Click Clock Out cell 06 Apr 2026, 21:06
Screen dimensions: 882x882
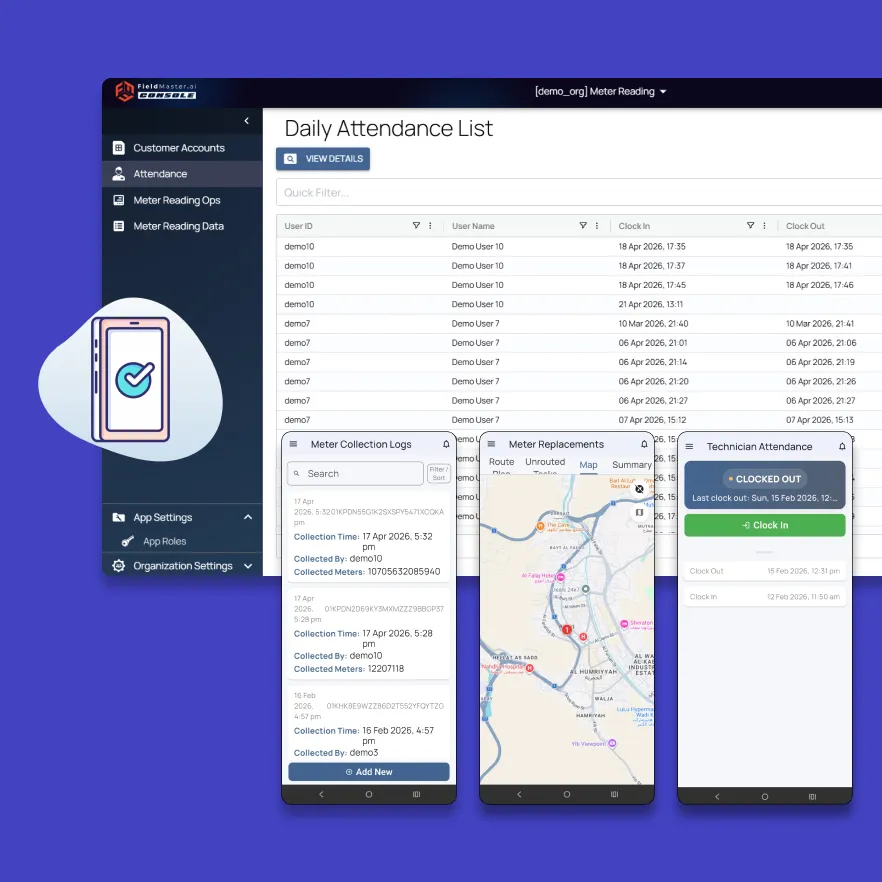[x=821, y=343]
